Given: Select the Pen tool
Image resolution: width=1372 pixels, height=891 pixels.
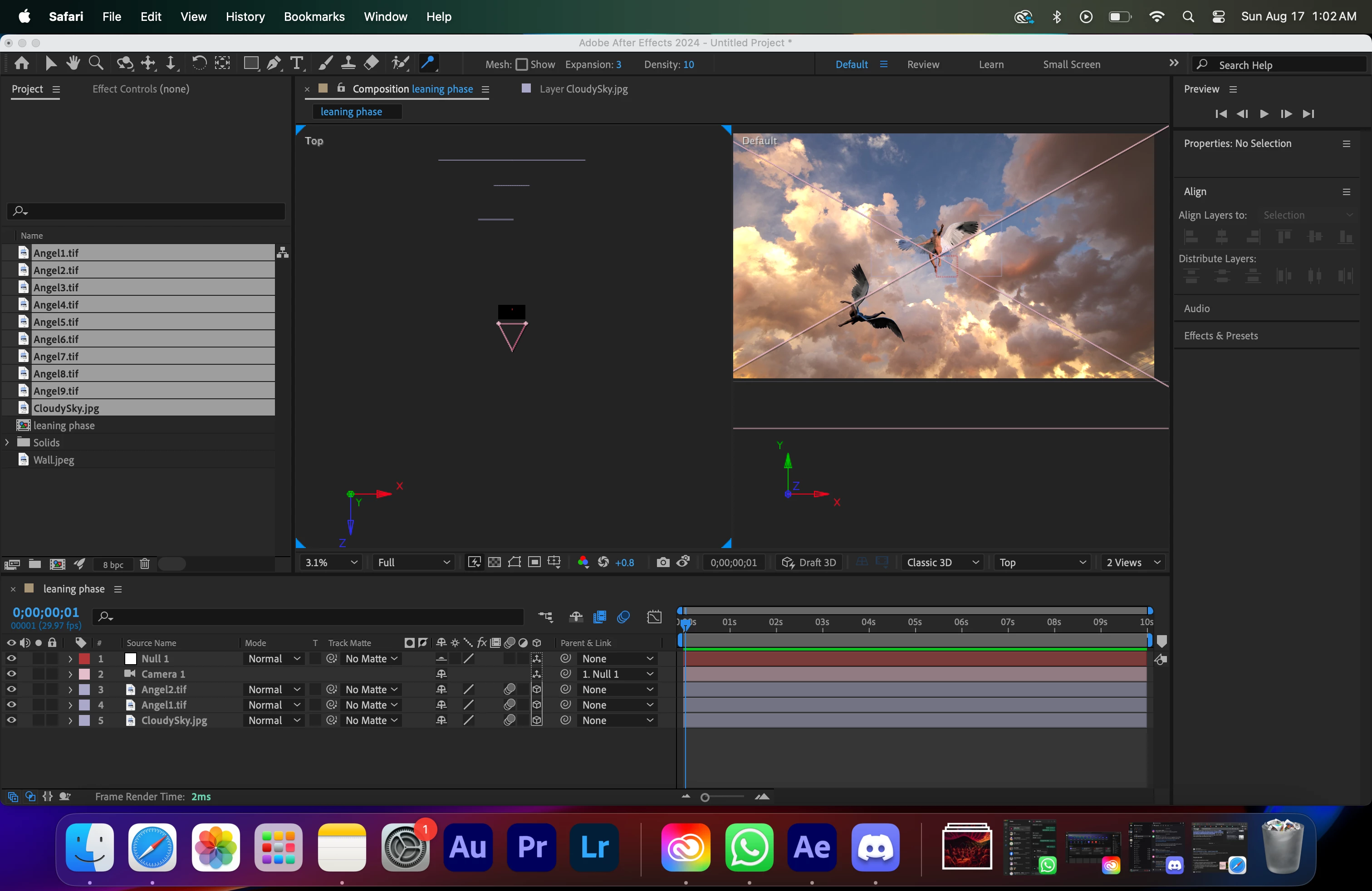Looking at the screenshot, I should coord(274,63).
